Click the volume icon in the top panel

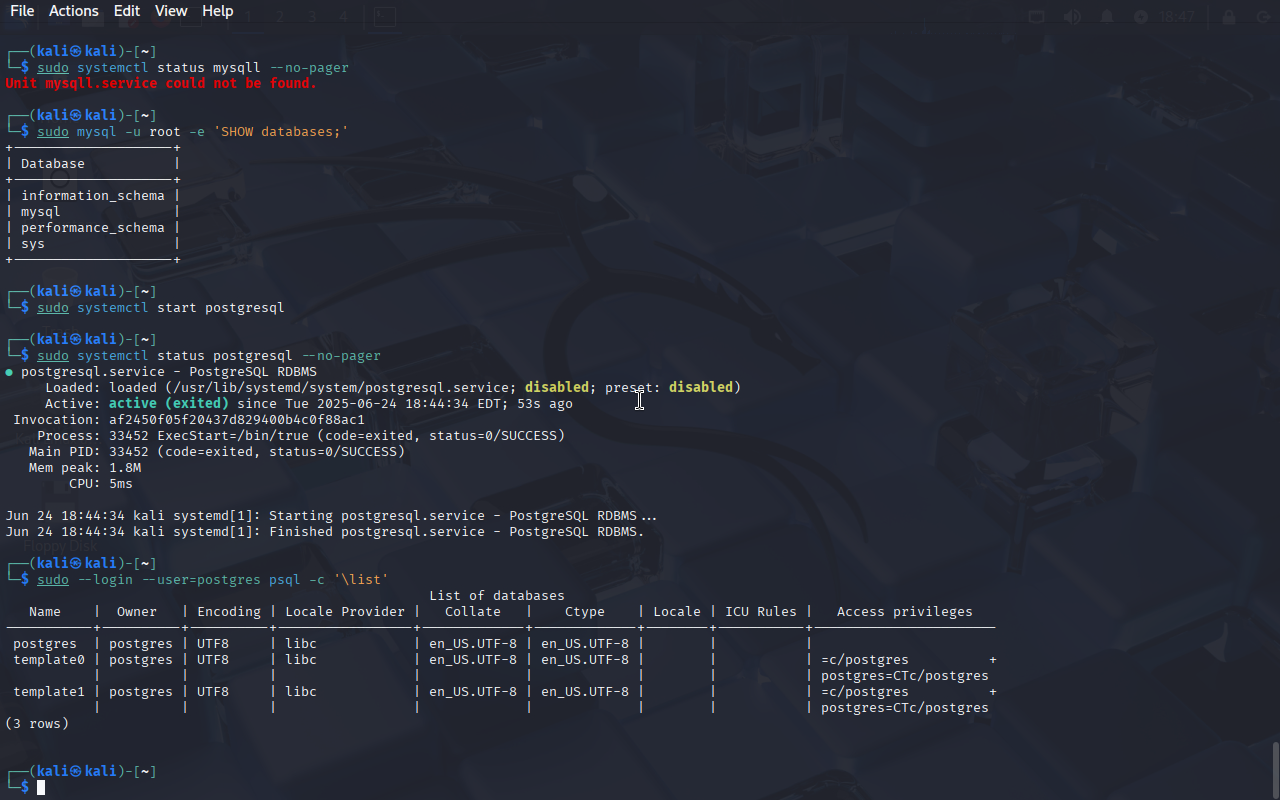coord(1072,17)
